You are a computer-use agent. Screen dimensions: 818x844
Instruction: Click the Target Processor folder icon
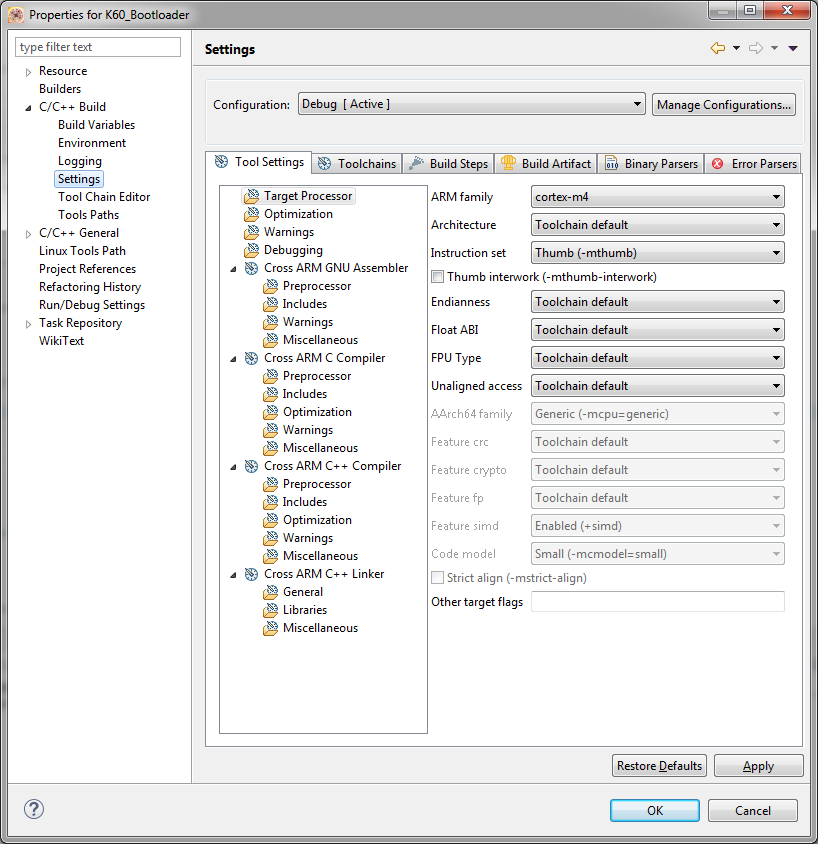click(251, 196)
